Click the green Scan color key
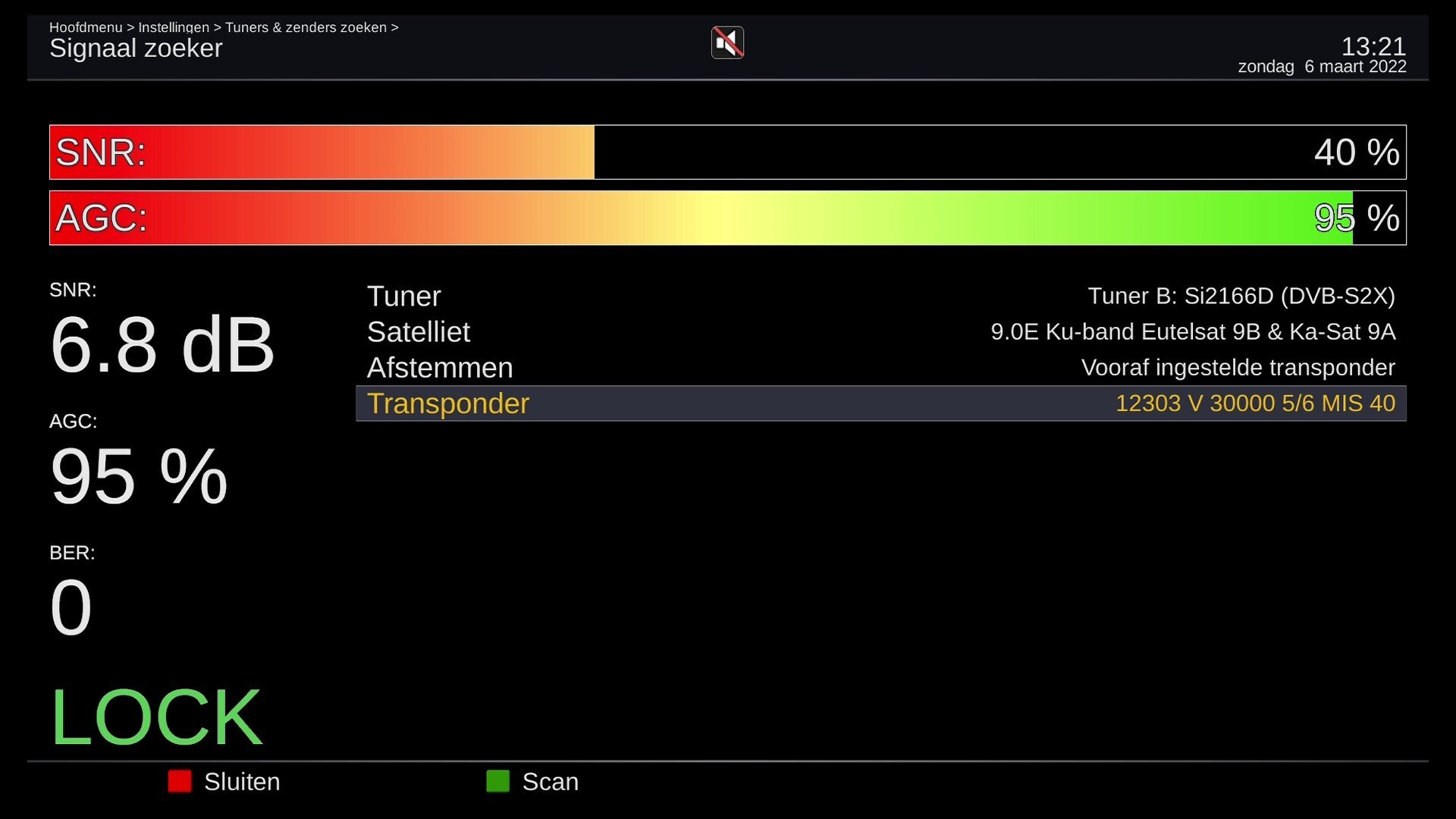Viewport: 1456px width, 819px height. pos(497,781)
